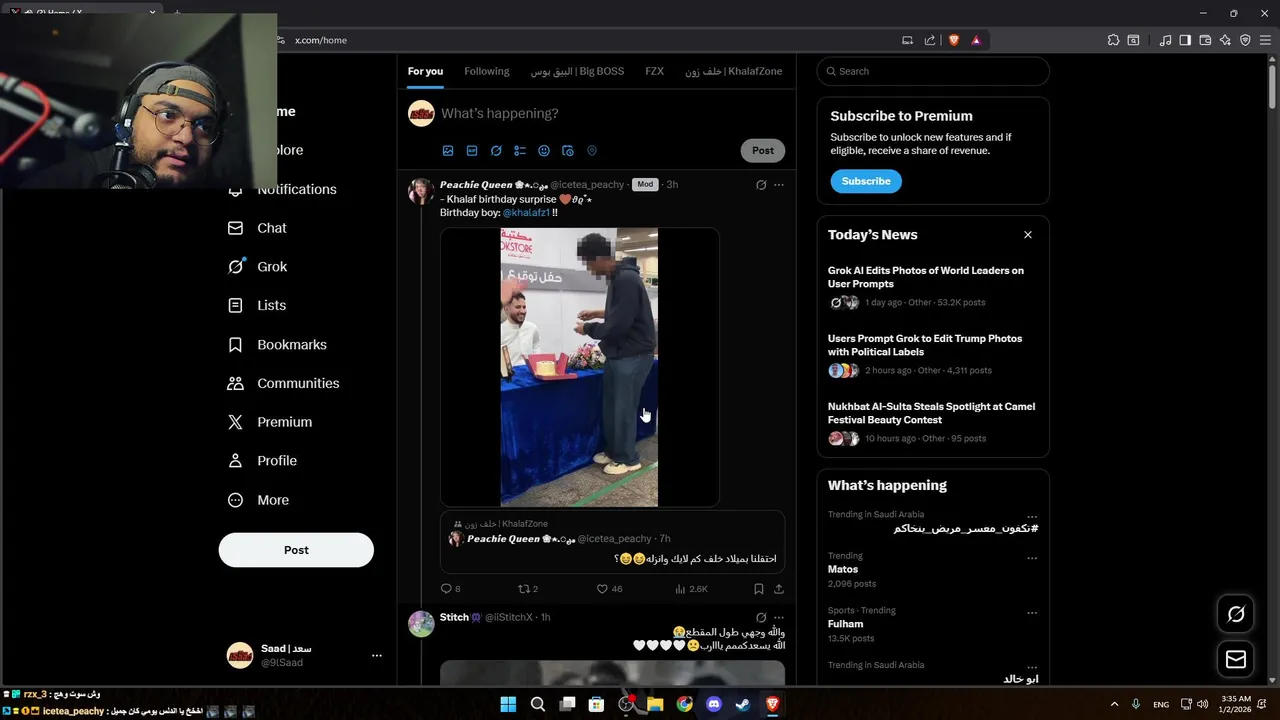The height and width of the screenshot is (720, 1280).
Task: Open floating Grok button
Action: [1236, 614]
